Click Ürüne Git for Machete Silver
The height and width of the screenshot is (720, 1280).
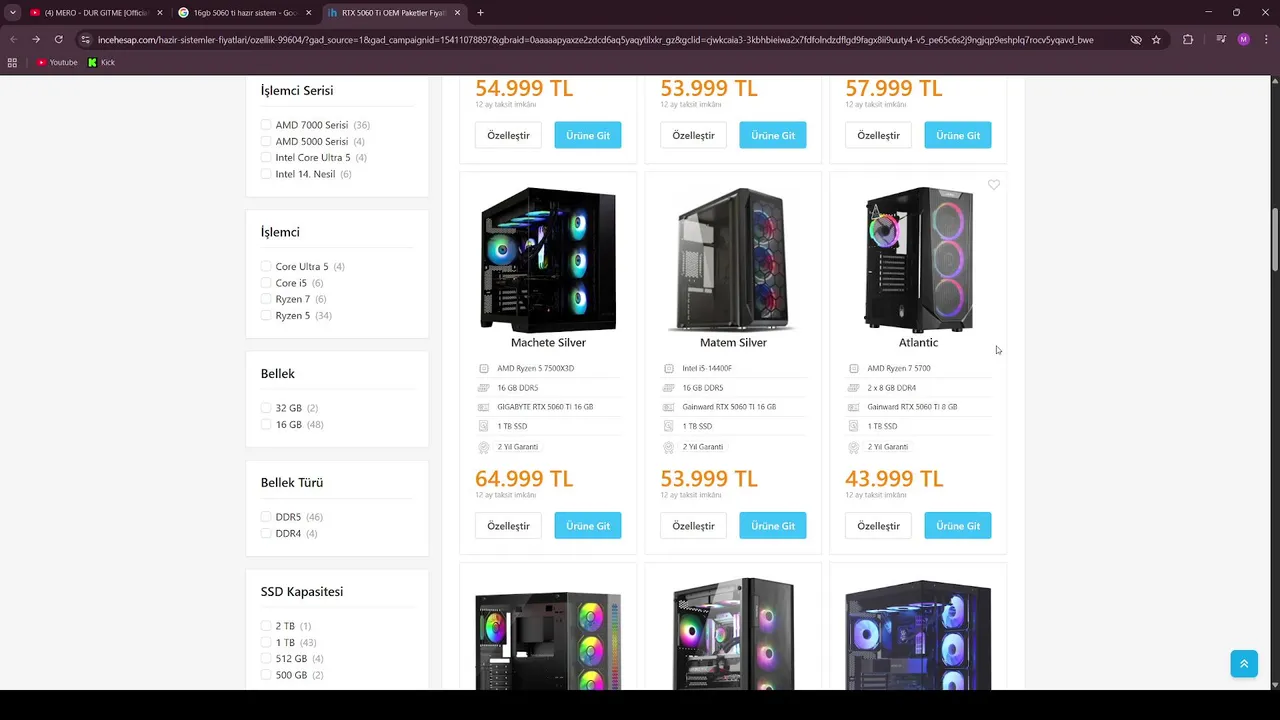pos(588,526)
